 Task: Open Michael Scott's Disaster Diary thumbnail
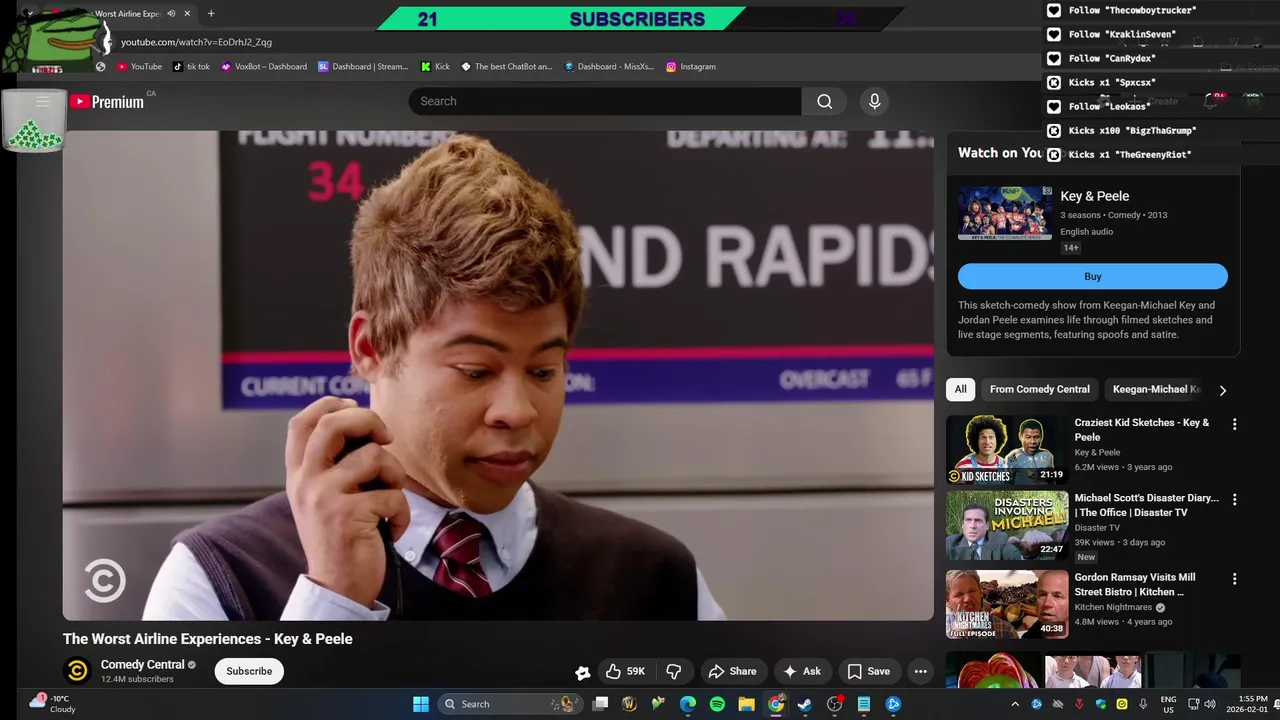pyautogui.click(x=1007, y=525)
